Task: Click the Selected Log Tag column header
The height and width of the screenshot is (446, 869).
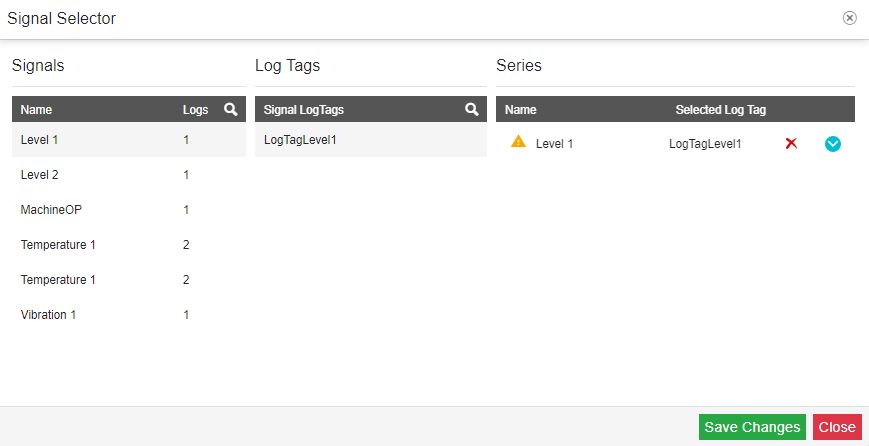Action: (720, 110)
